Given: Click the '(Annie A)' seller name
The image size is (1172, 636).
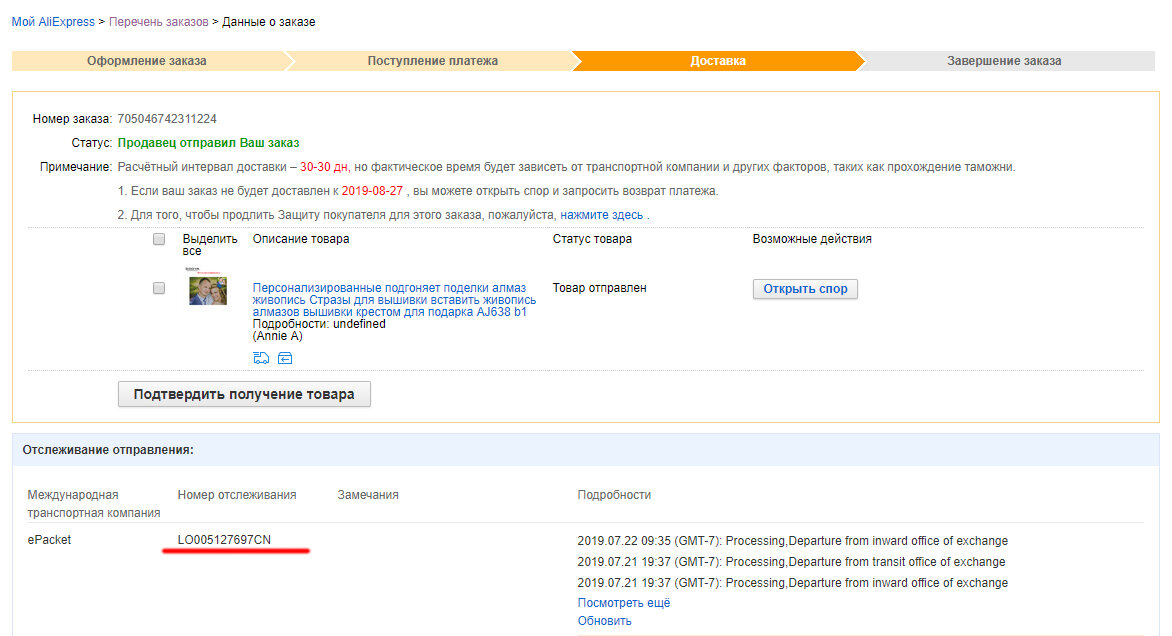Looking at the screenshot, I should (277, 336).
